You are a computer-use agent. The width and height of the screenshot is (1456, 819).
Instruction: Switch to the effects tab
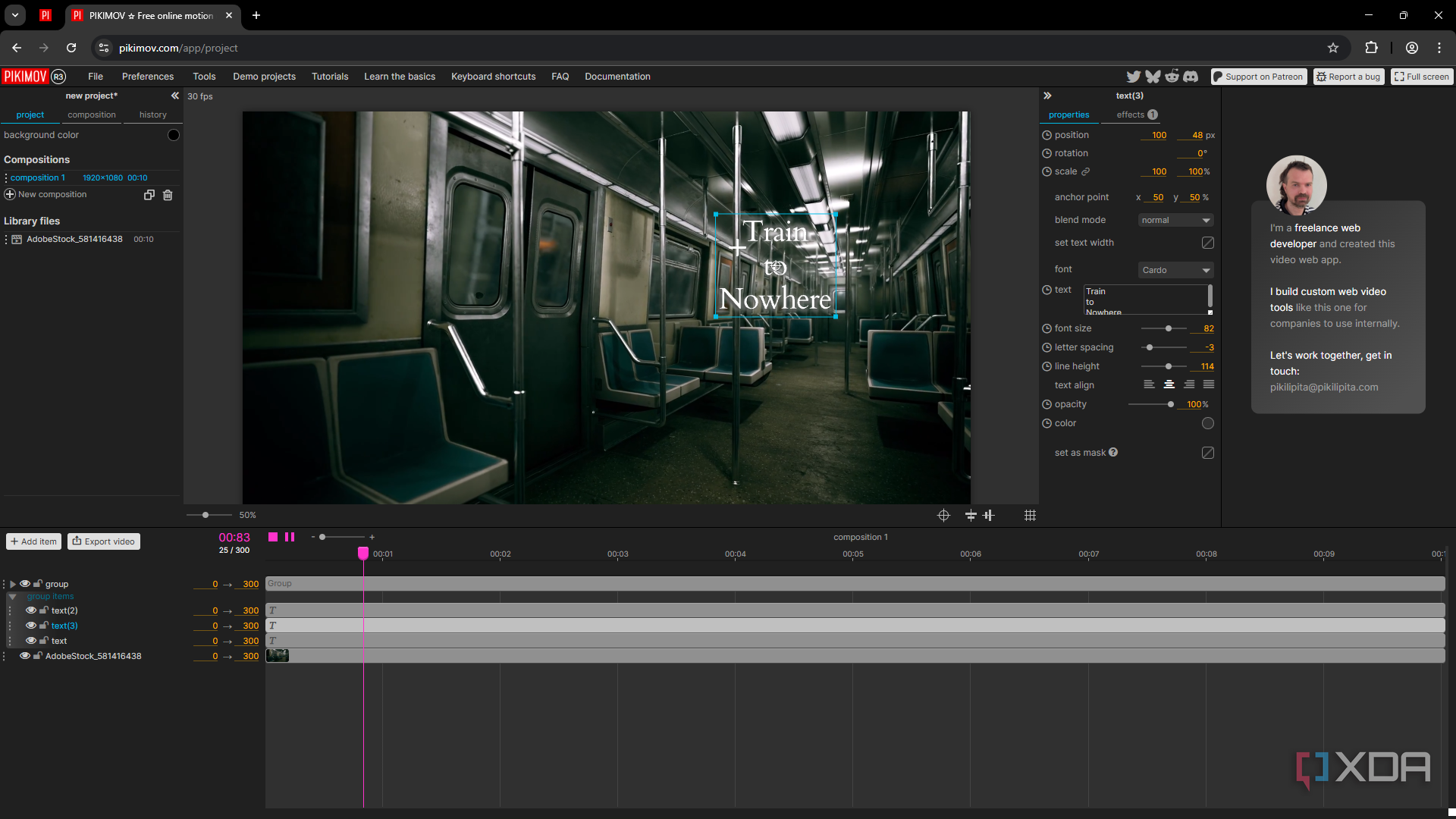(x=1131, y=115)
